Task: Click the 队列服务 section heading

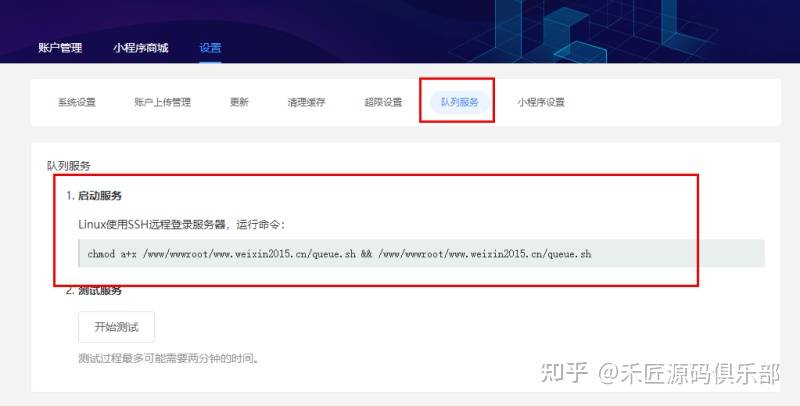Action: coord(68,166)
